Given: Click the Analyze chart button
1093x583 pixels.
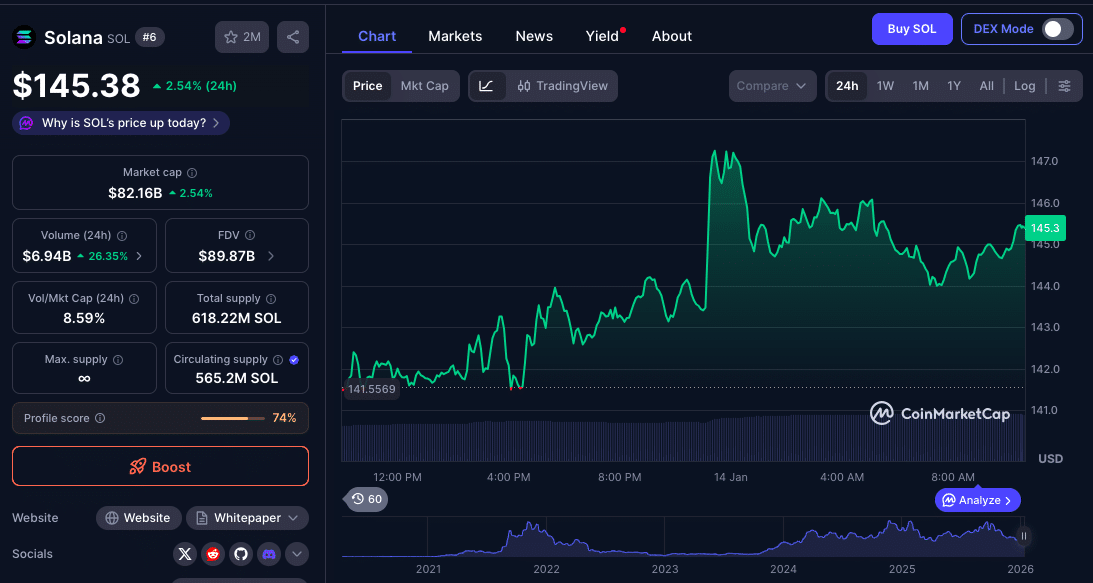Looking at the screenshot, I should point(977,499).
